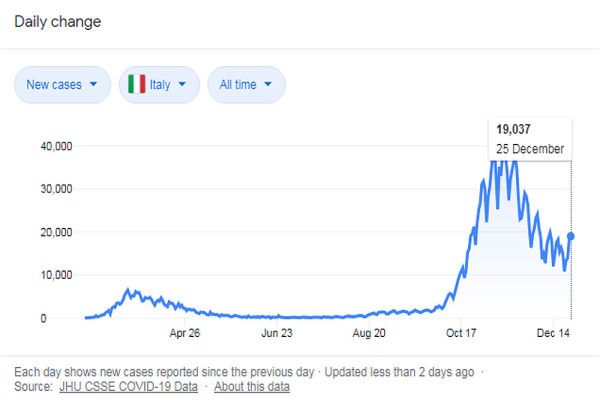Click the Daily change heading
Image resolution: width=600 pixels, height=400 pixels.
tap(58, 21)
